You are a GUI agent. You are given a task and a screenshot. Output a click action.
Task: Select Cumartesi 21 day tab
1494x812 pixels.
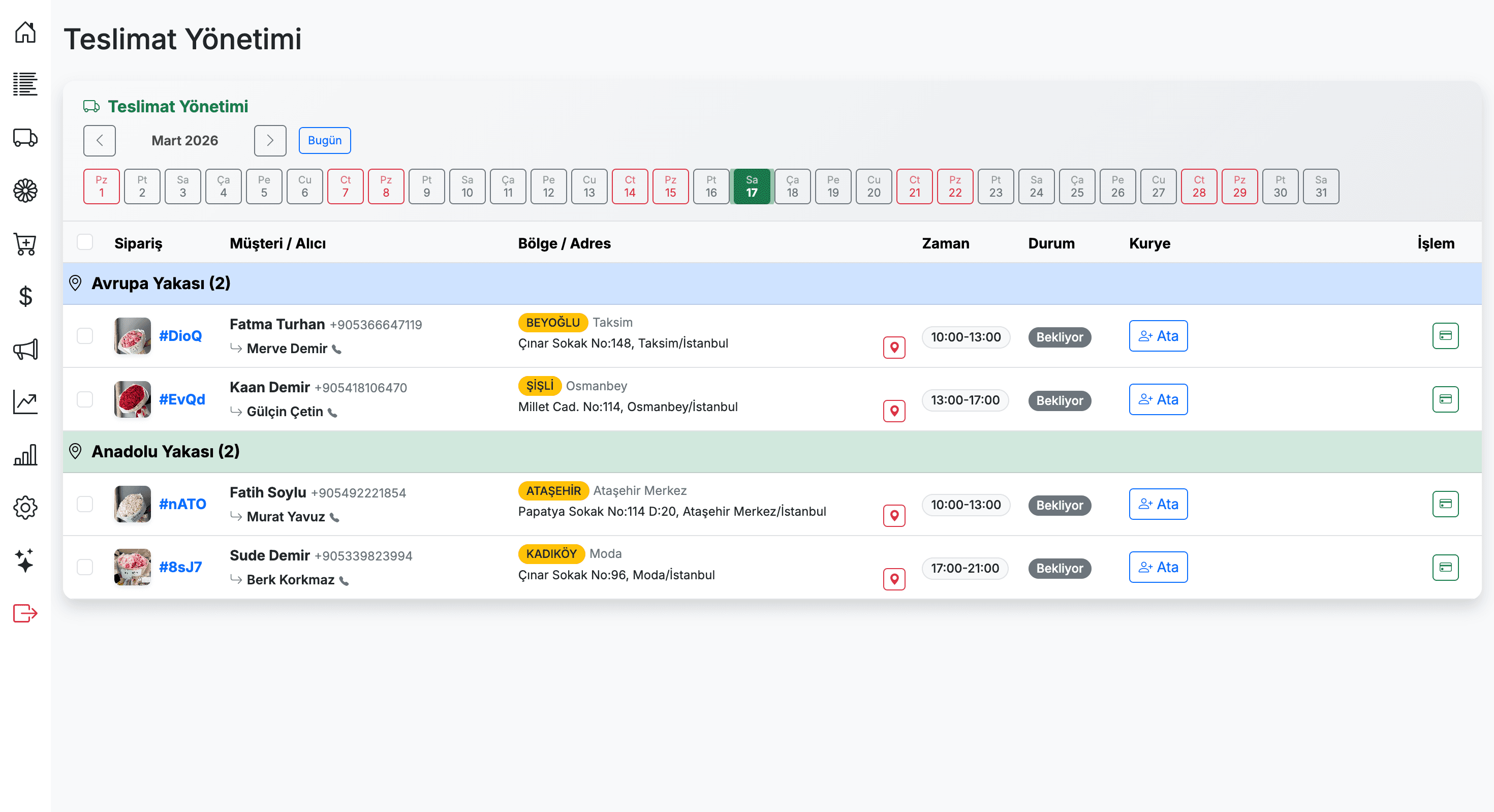click(914, 186)
